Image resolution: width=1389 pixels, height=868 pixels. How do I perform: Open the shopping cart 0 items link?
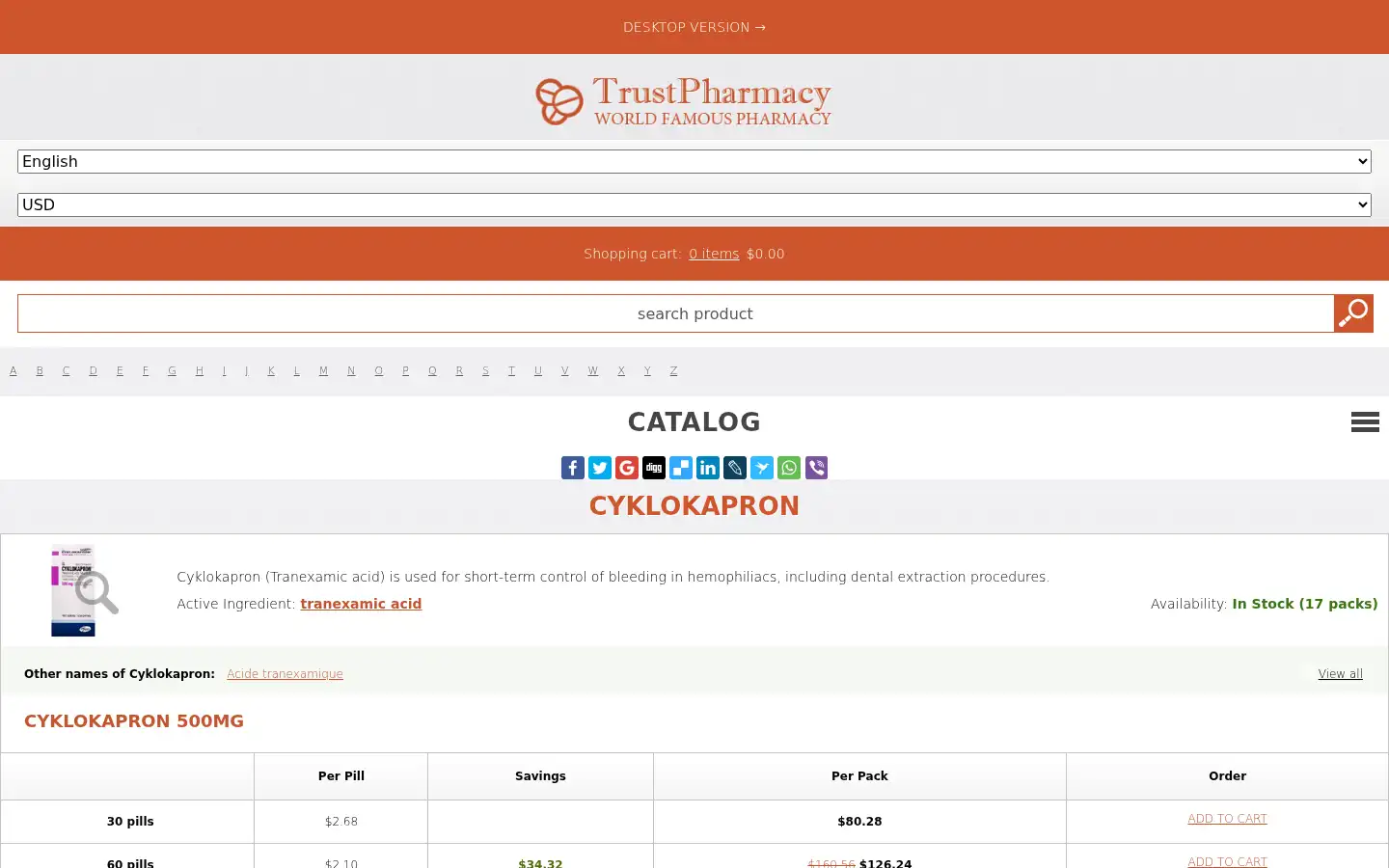coord(714,254)
